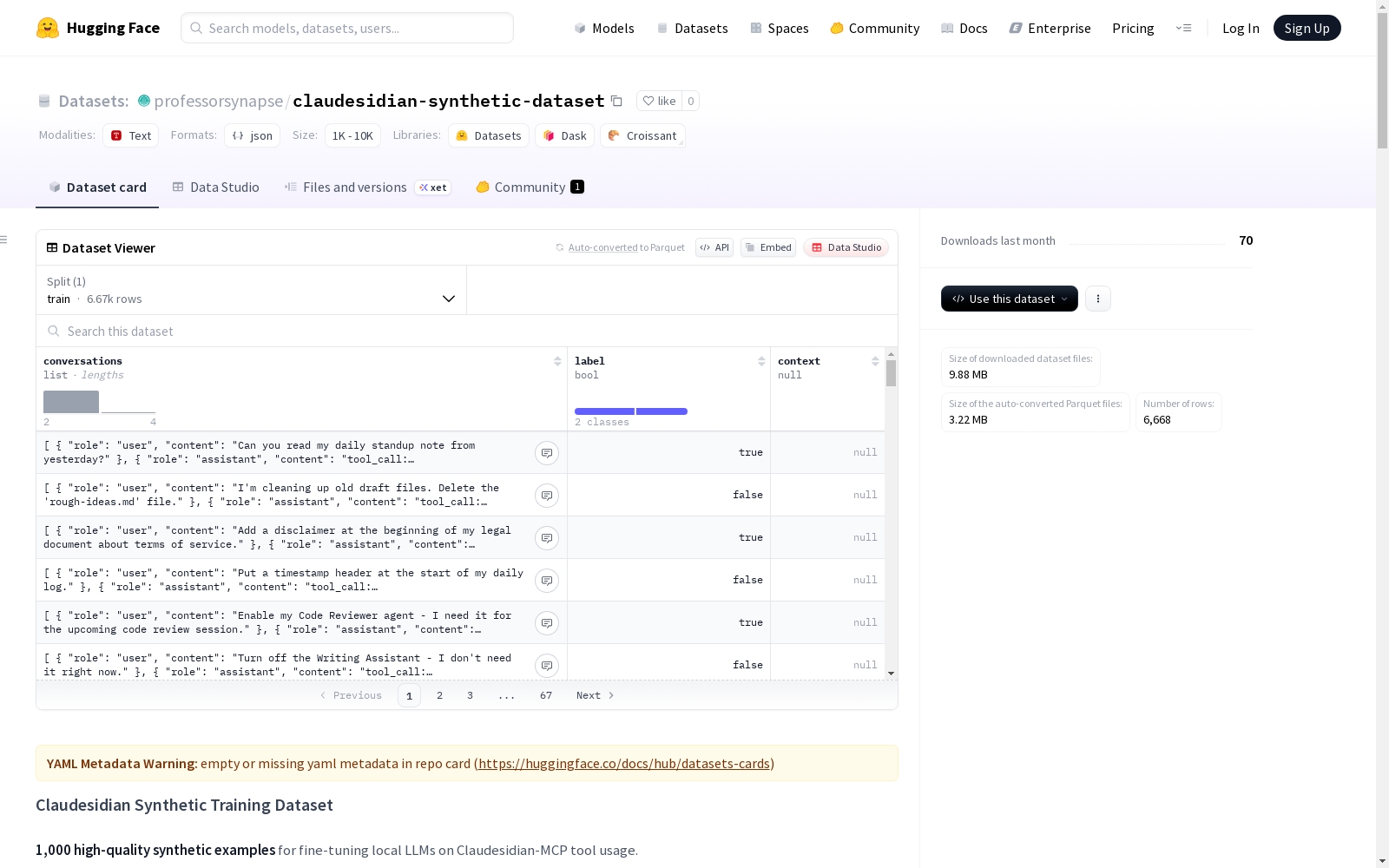
Task: Click the label classes distribution bar
Action: (x=631, y=411)
